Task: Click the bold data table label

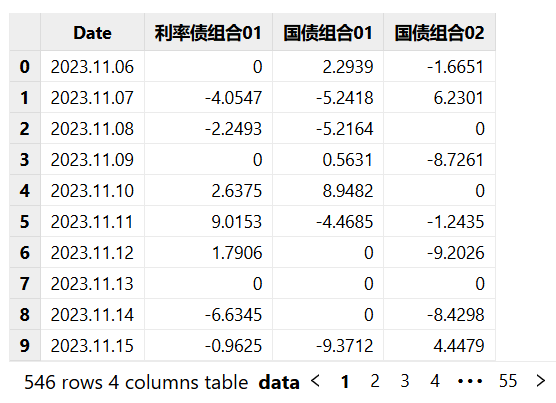Action: [x=279, y=383]
